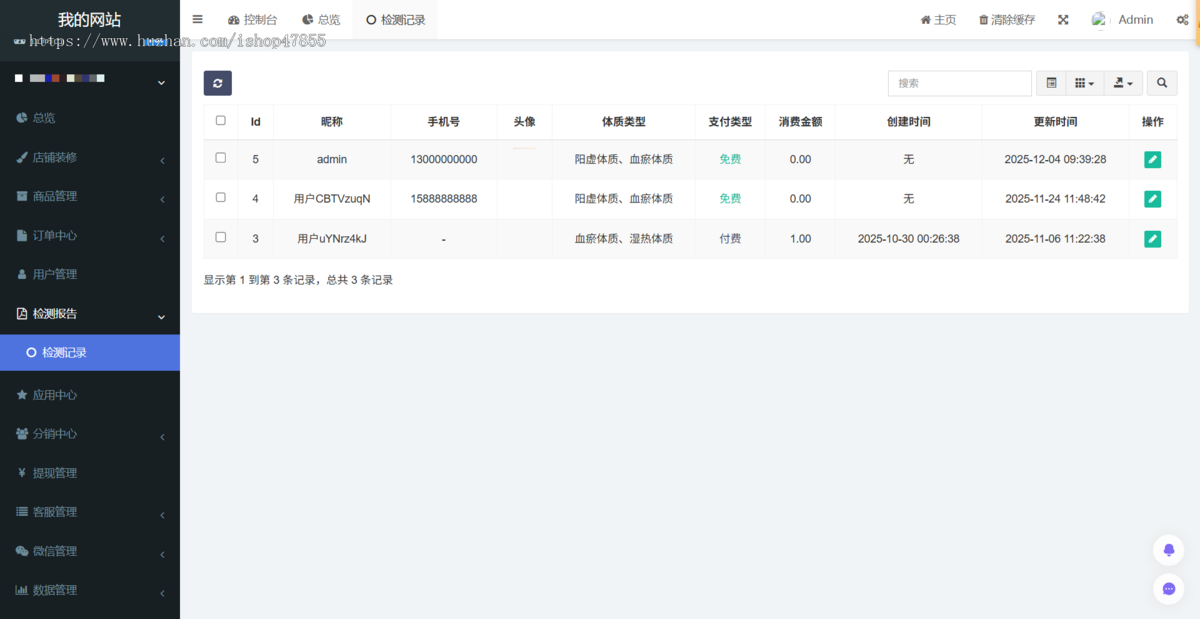Expand the 微信管理 sidebar menu
This screenshot has height=619, width=1200.
coord(90,551)
